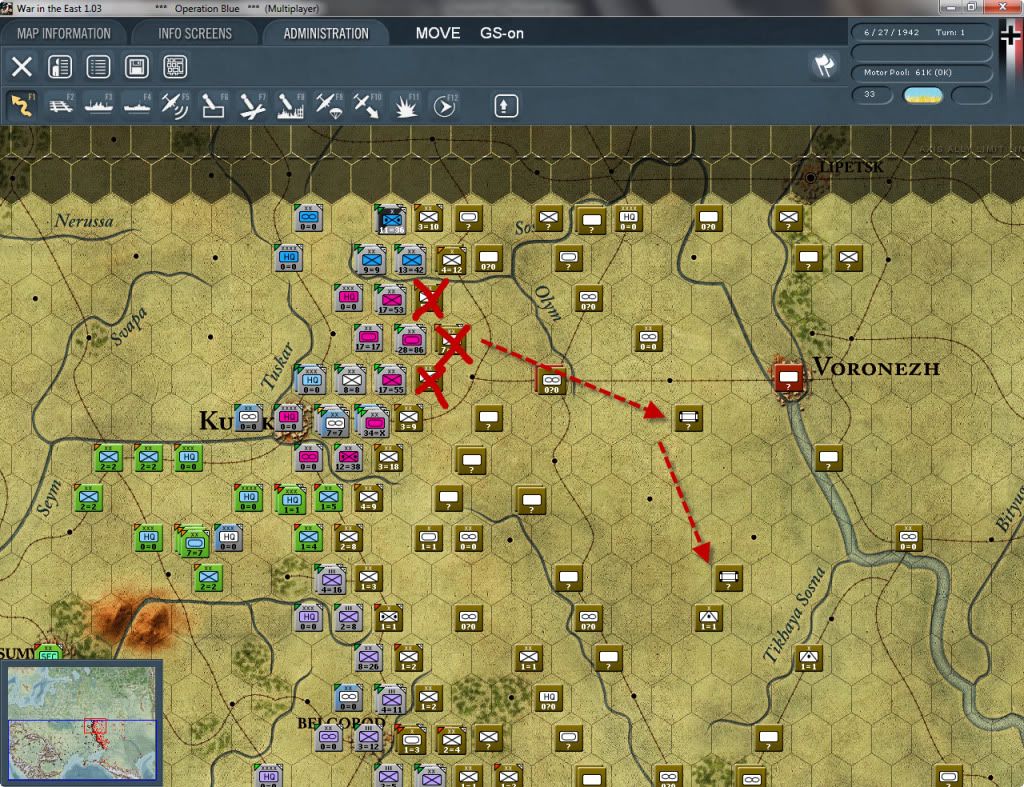The image size is (1024, 787).
Task: Click the value 33 in the status panel
Action: [x=870, y=94]
